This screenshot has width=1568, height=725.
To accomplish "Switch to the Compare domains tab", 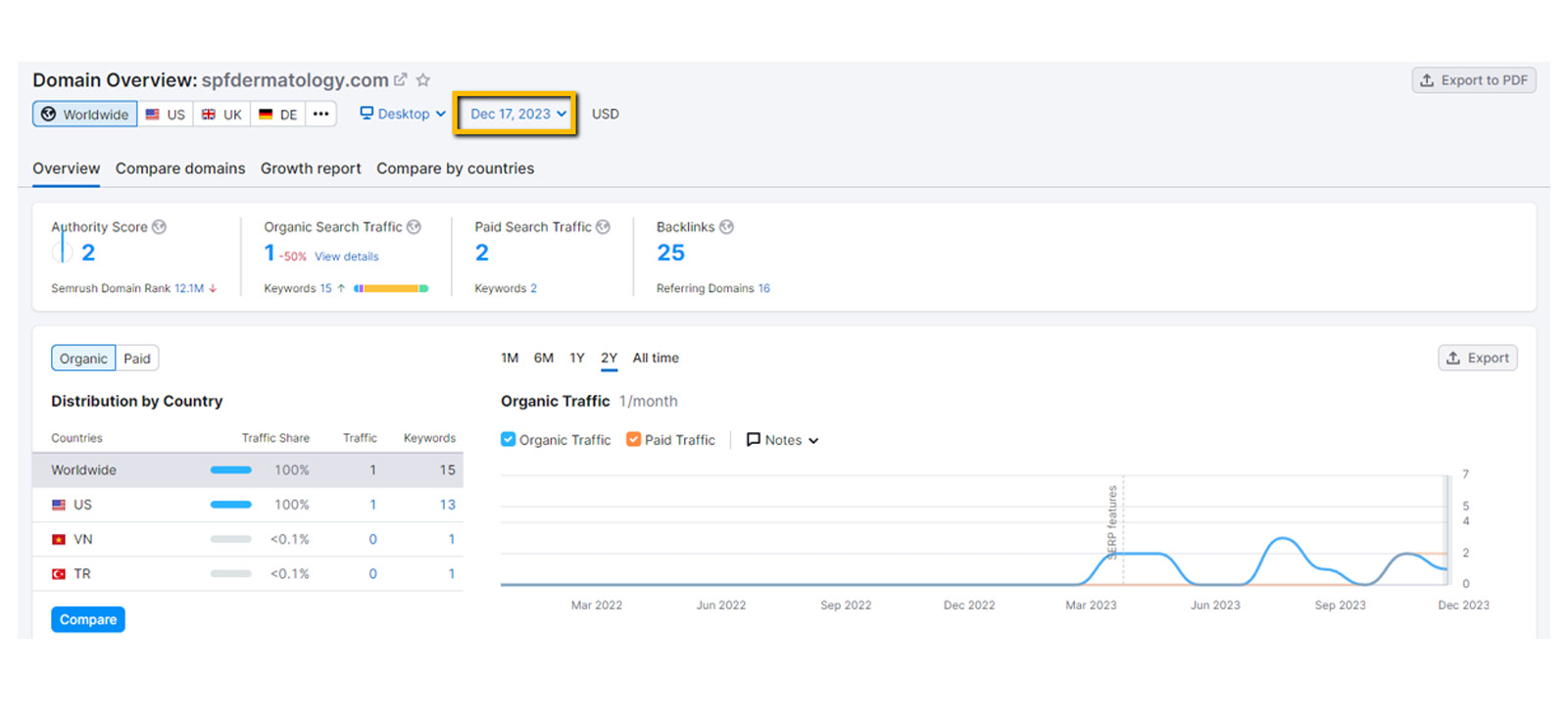I will (180, 169).
